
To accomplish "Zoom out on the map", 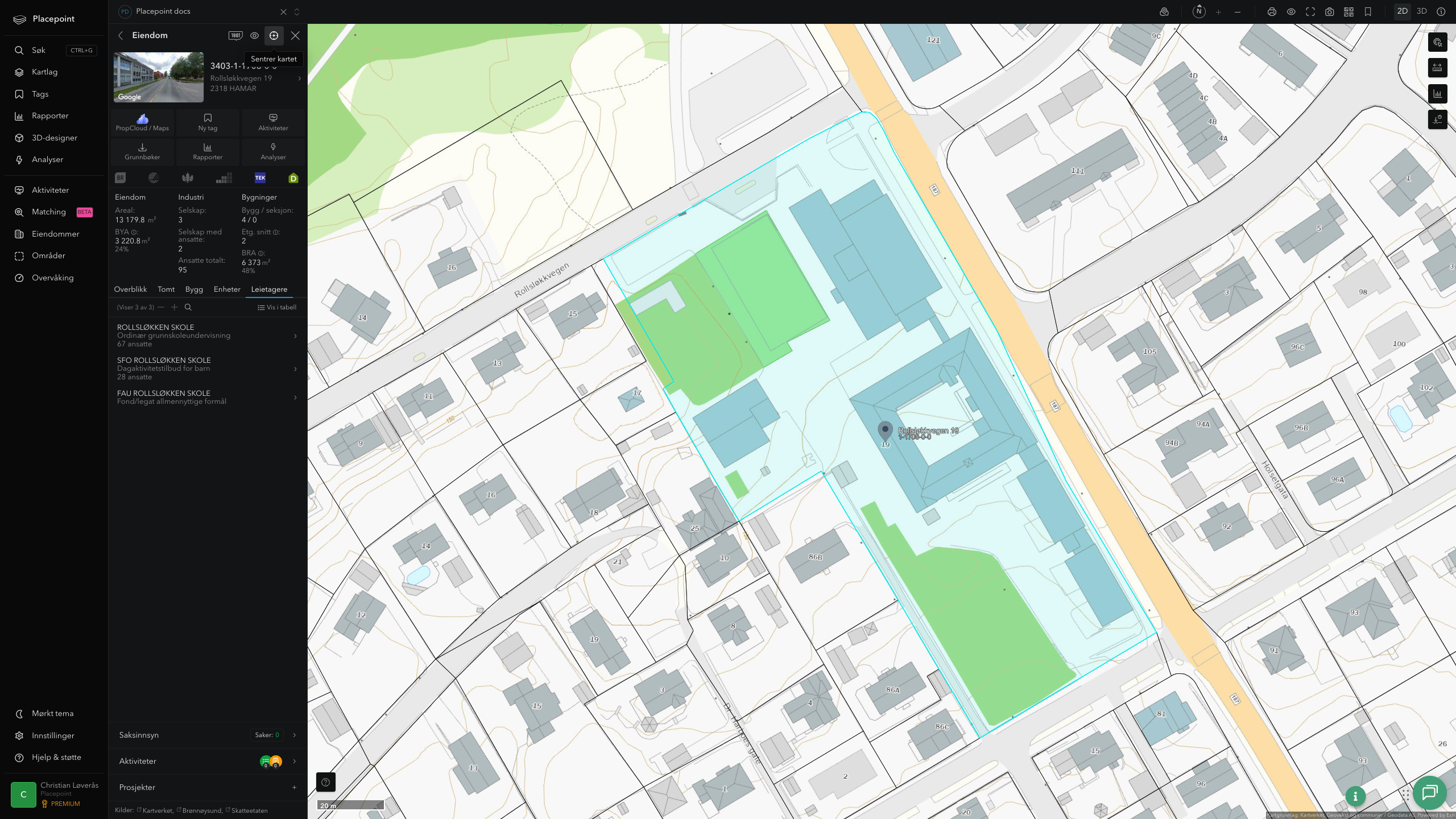I will [1238, 11].
